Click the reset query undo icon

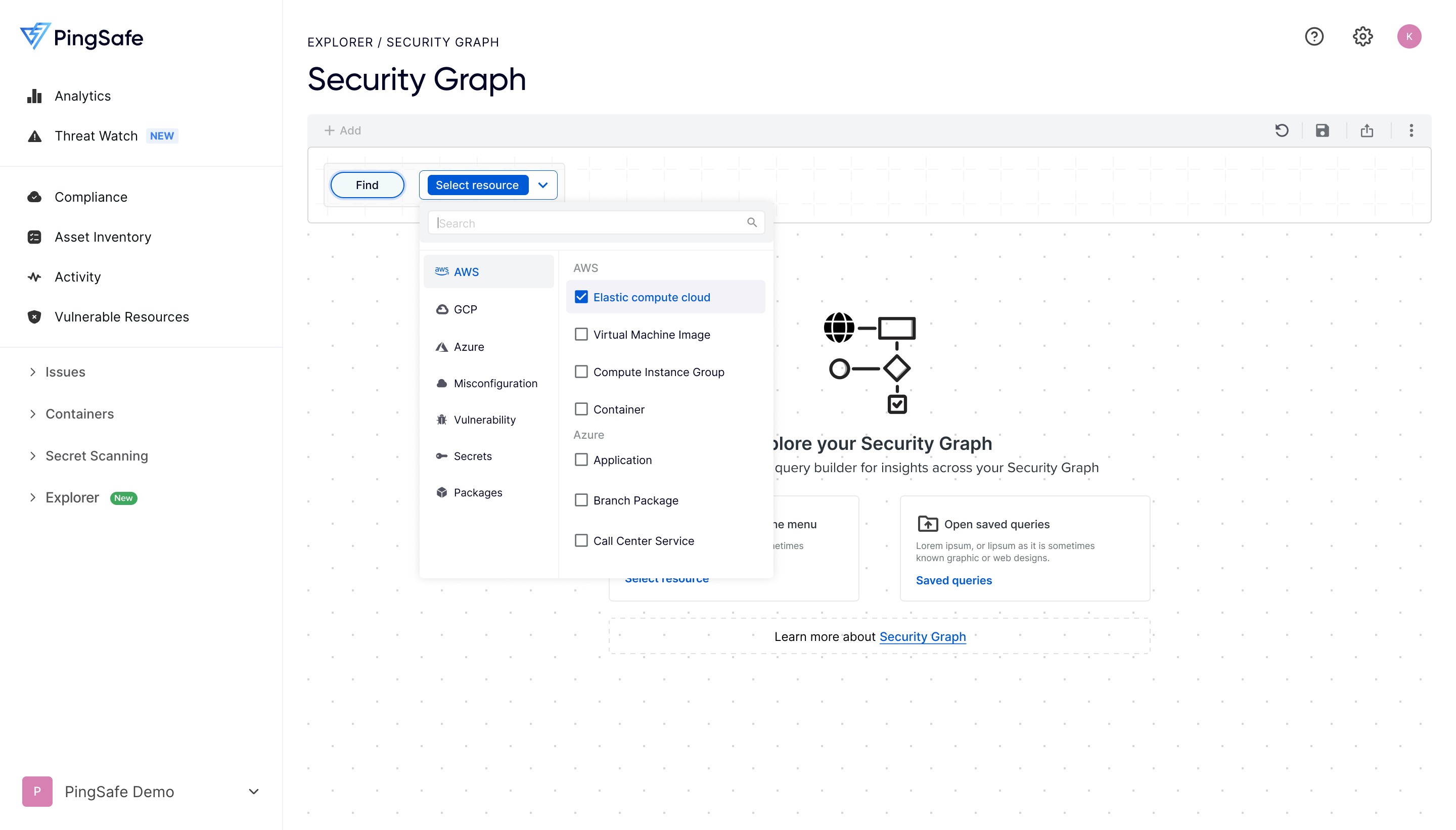pos(1281,130)
